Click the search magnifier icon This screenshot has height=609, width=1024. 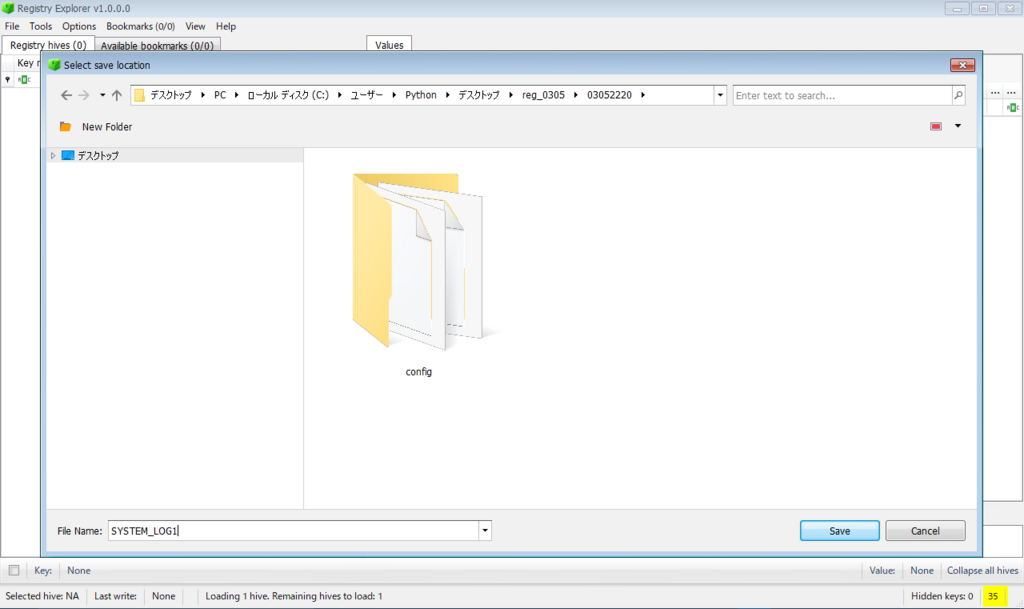tap(958, 95)
